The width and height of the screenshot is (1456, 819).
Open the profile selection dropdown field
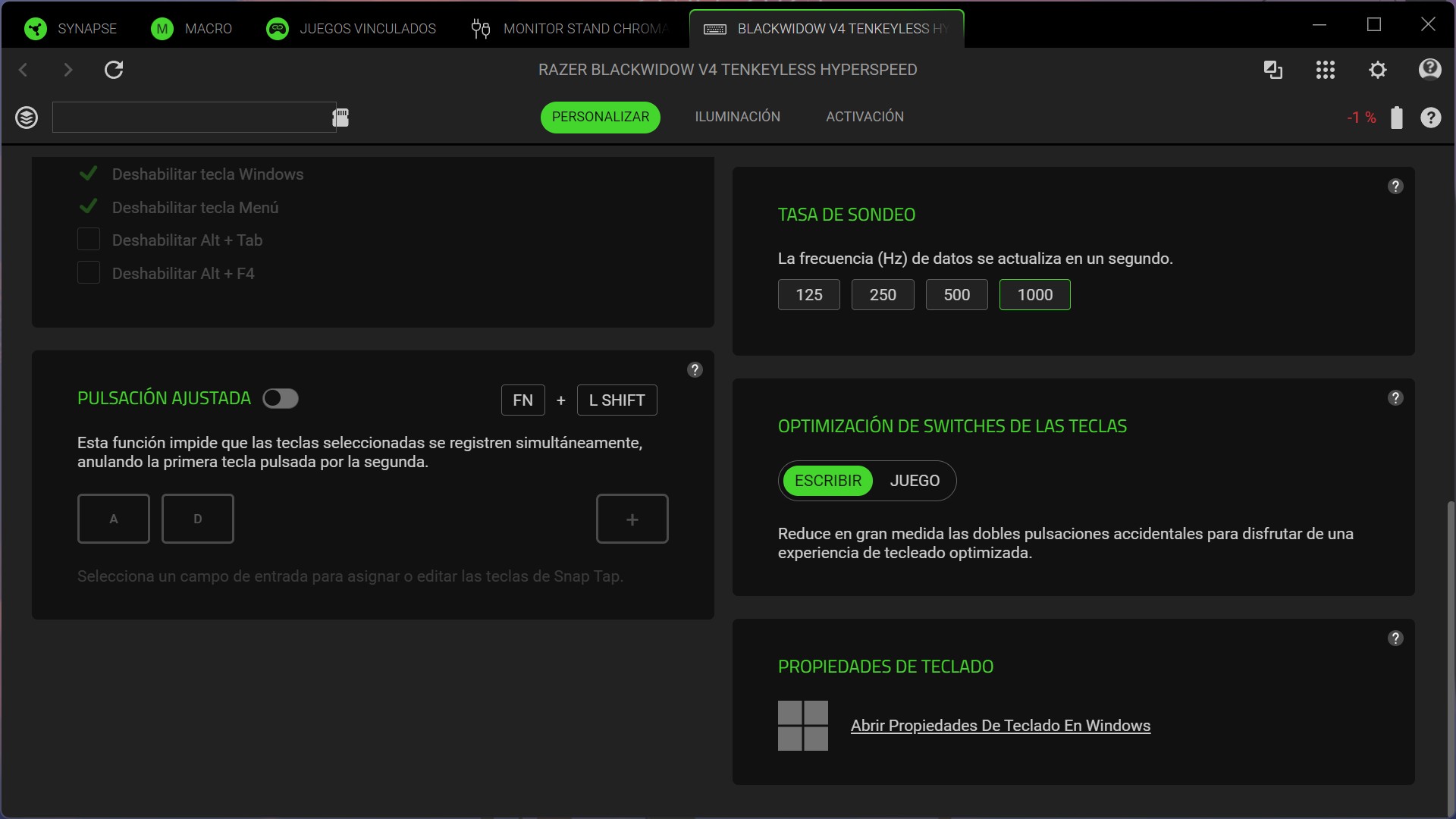pos(194,118)
